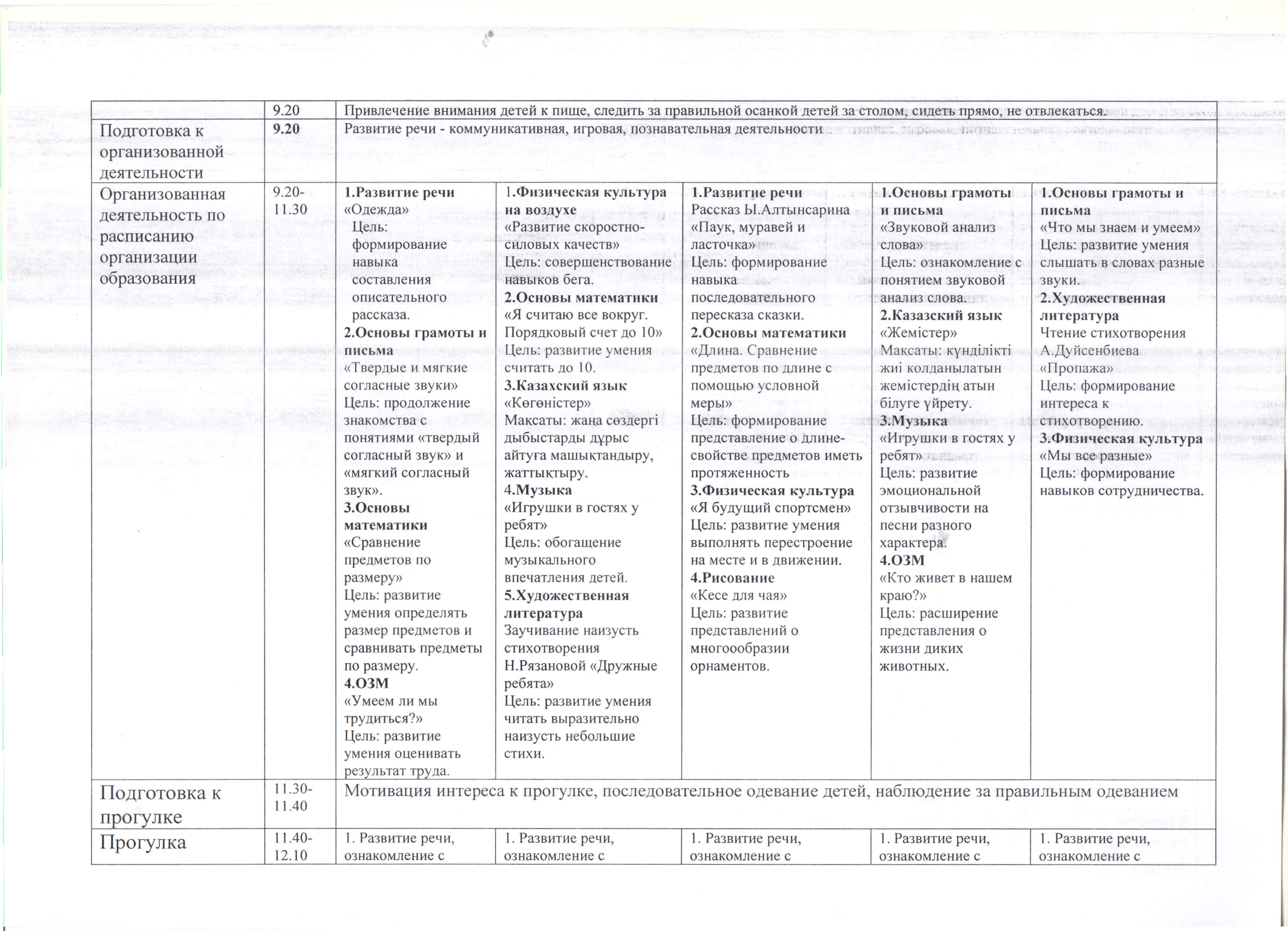This screenshot has height=931, width=1288.
Task: Click the topic «Умеем ли мы трудиться?»
Action: (x=391, y=709)
